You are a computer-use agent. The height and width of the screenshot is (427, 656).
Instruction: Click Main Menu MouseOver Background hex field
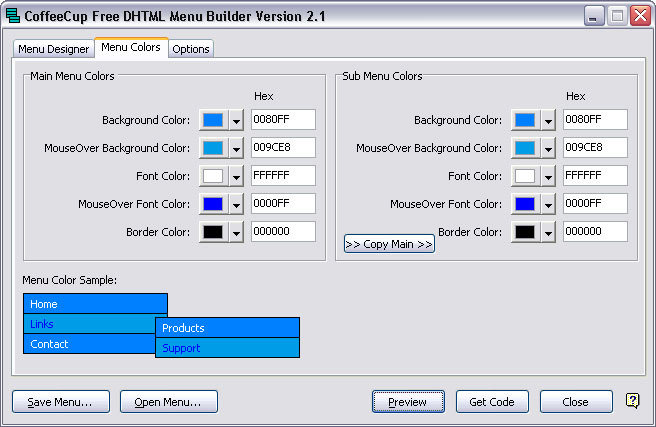[x=283, y=148]
